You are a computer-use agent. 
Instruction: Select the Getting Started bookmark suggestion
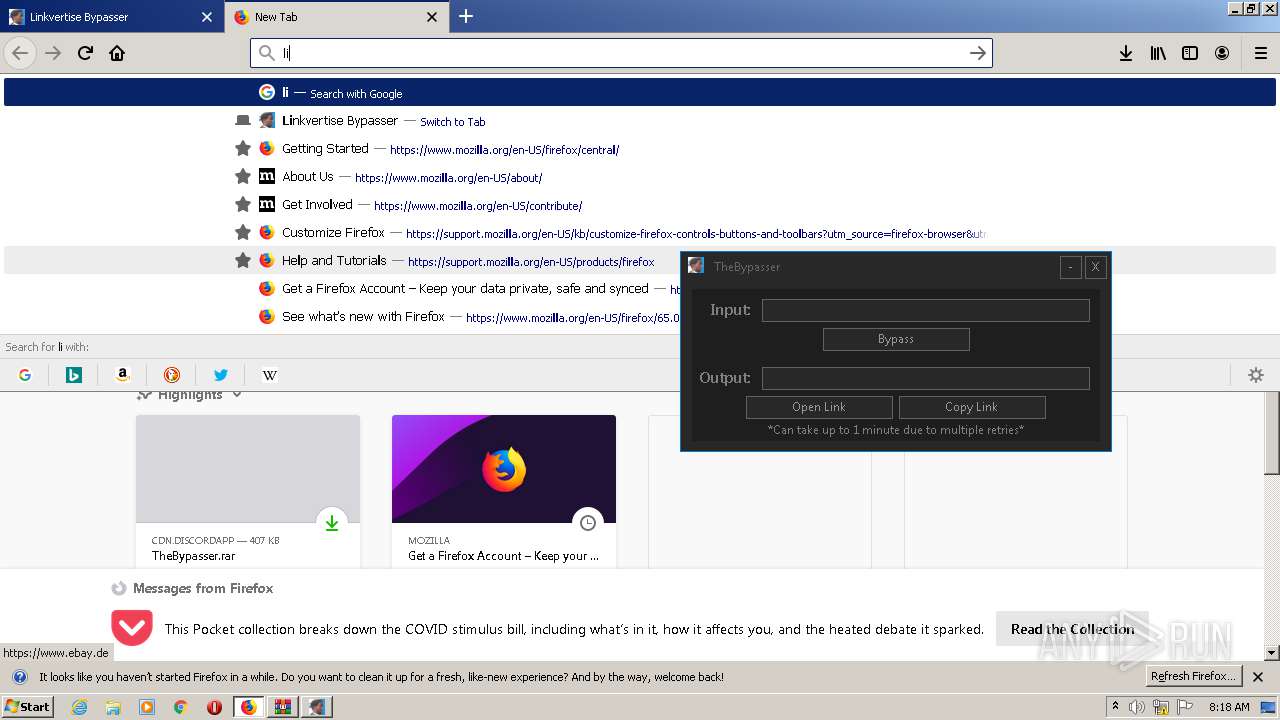640,148
